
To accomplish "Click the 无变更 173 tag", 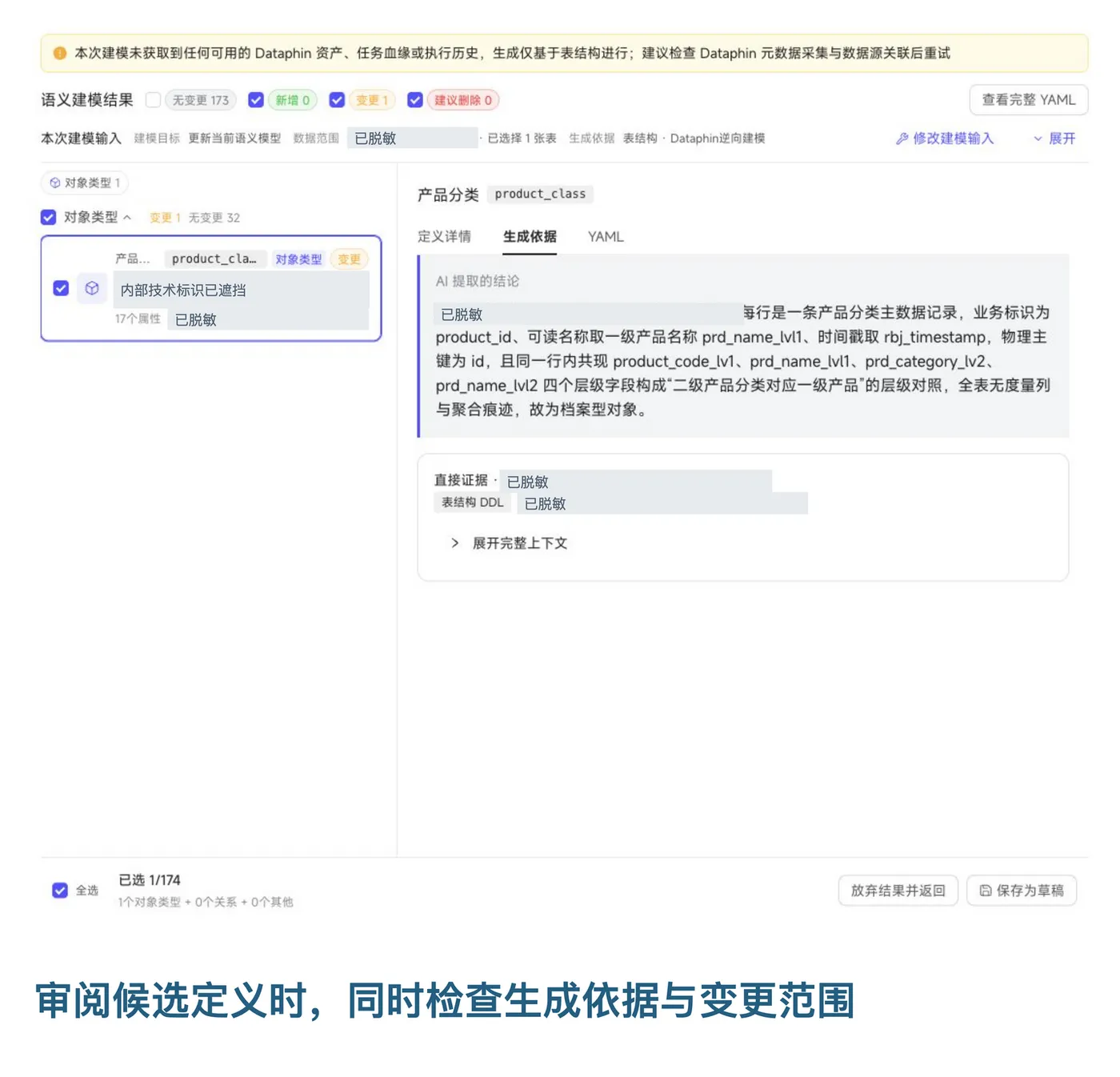I will click(x=201, y=100).
